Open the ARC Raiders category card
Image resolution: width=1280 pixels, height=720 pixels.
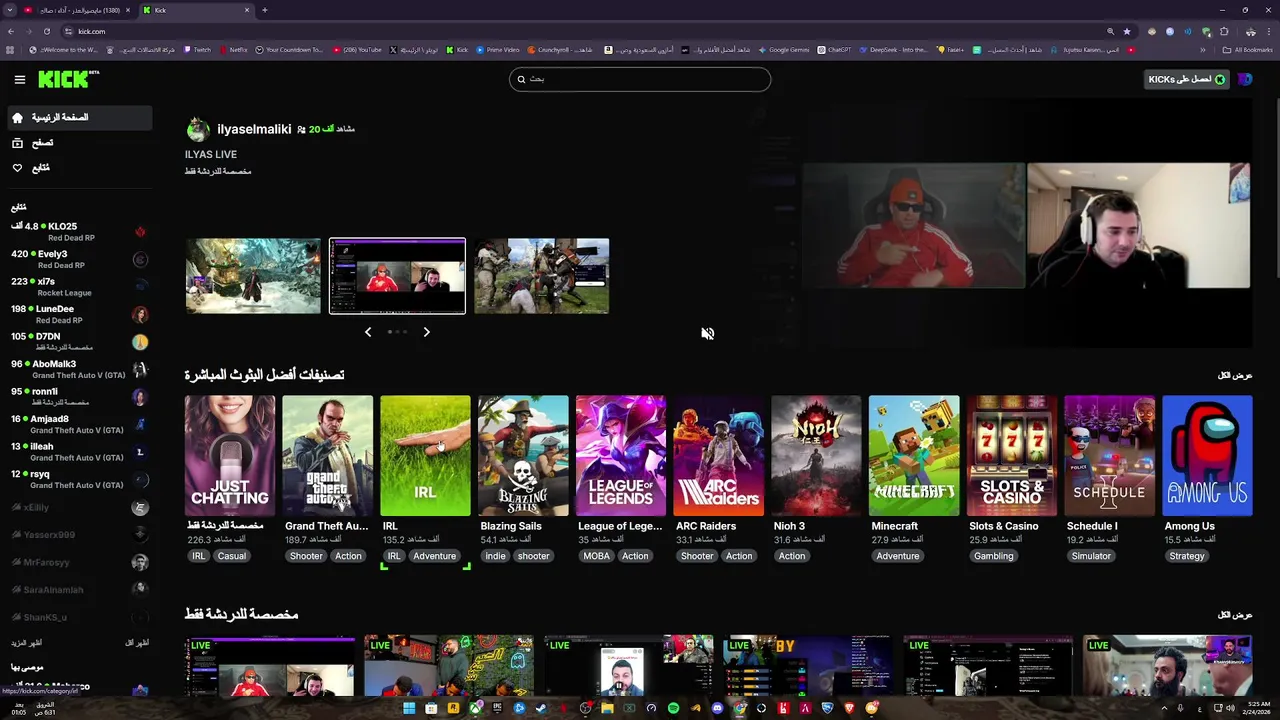718,456
